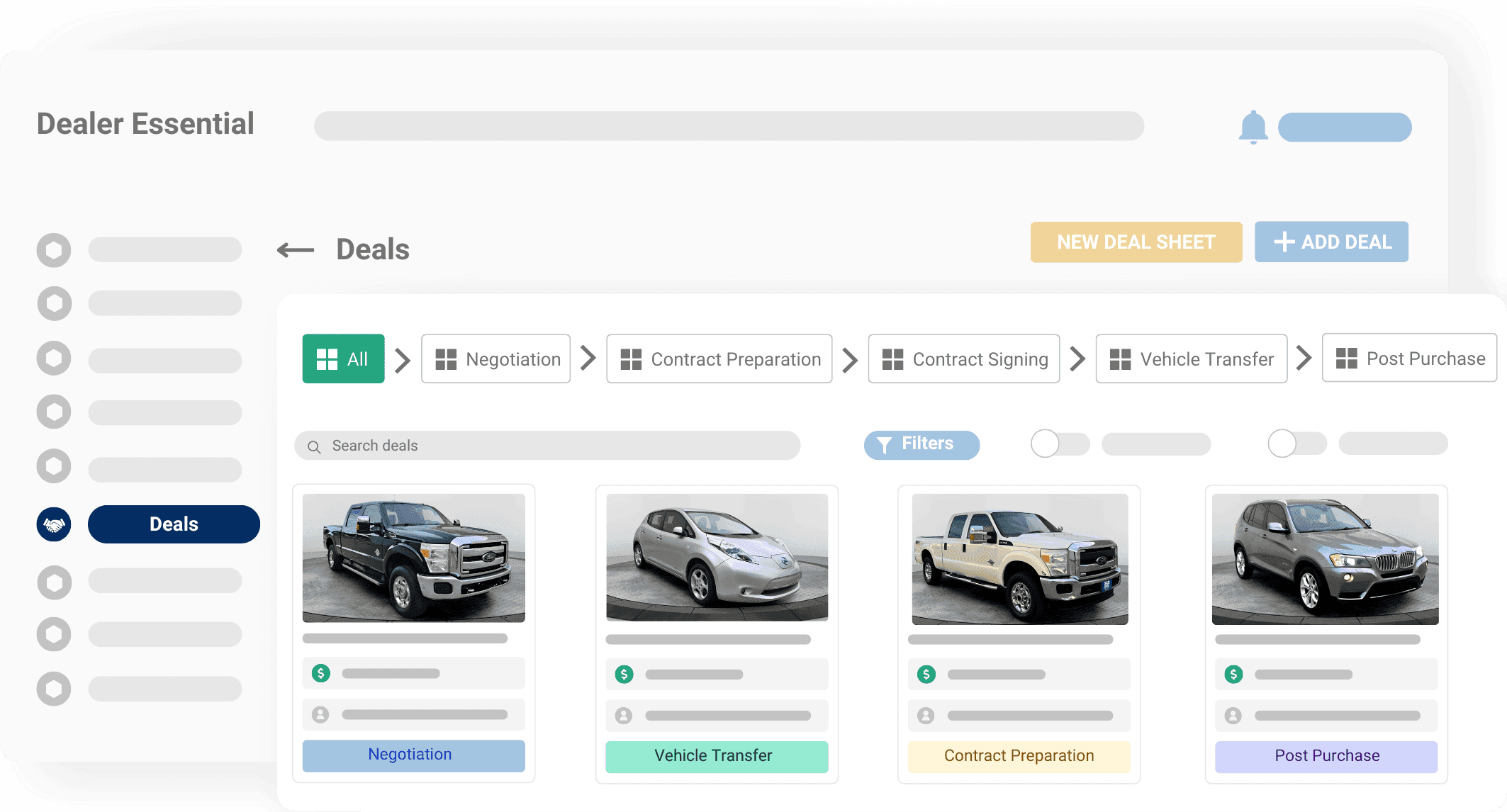The height and width of the screenshot is (812, 1507).
Task: Select the handshake Deals icon in sidebar
Action: 54,524
